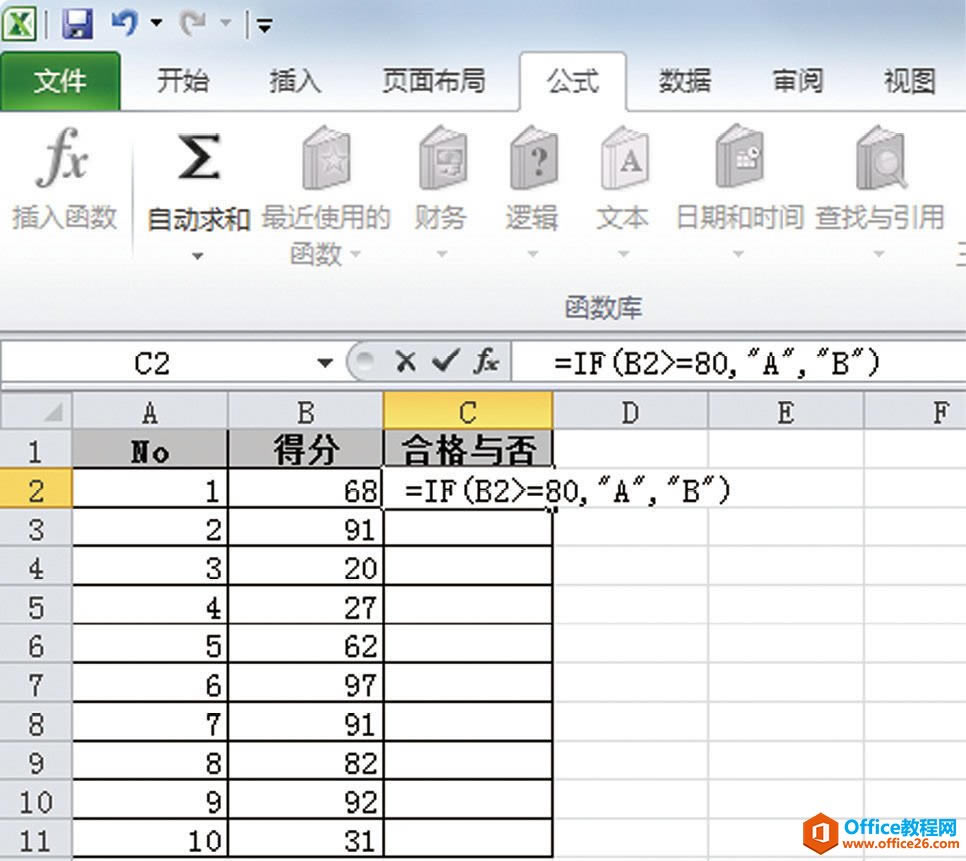The width and height of the screenshot is (966, 861).
Task: Select the 公式 (Formulas) tab
Action: coord(573,81)
